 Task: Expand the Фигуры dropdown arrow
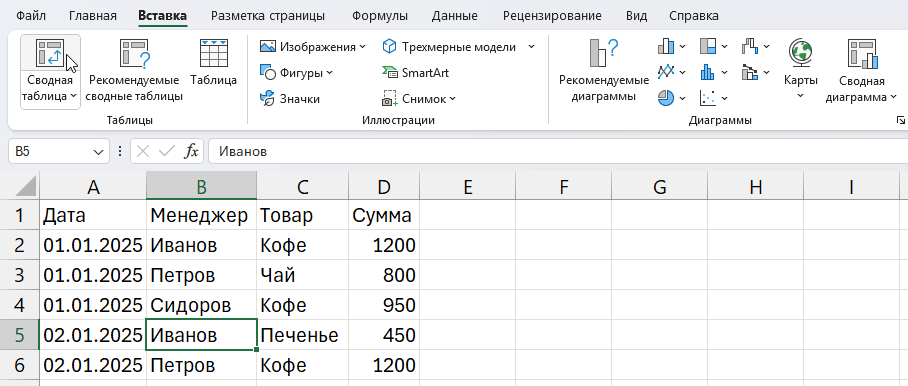tap(329, 73)
